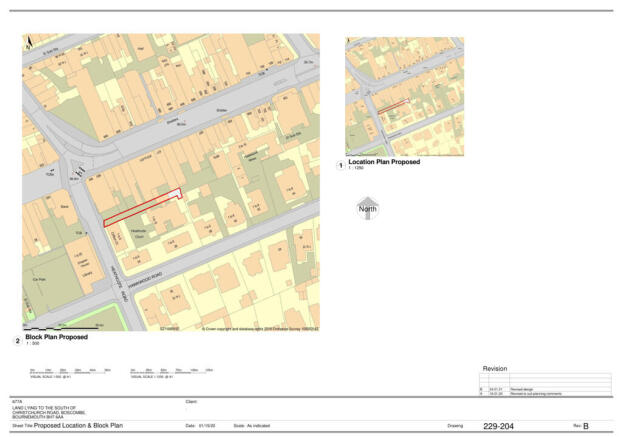This screenshot has width=622, height=437.
Task: Click the North arrow symbol
Action: point(368,208)
